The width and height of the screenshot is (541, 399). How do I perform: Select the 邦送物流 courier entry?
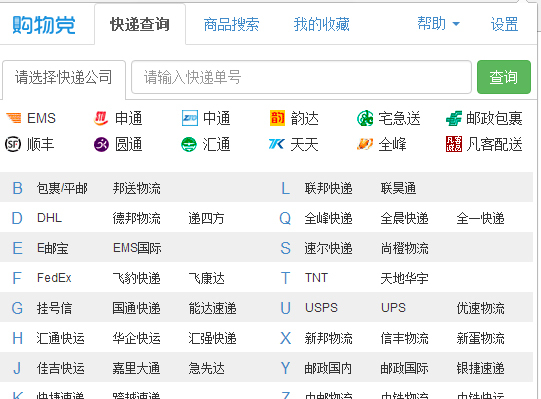(x=137, y=188)
